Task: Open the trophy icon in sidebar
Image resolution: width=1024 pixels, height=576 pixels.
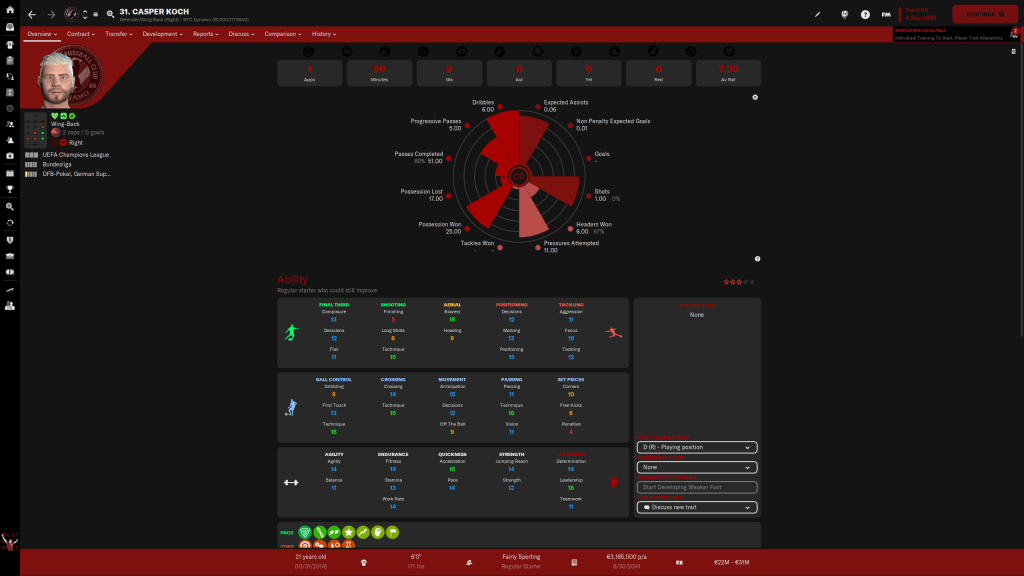Action: click(x=9, y=188)
